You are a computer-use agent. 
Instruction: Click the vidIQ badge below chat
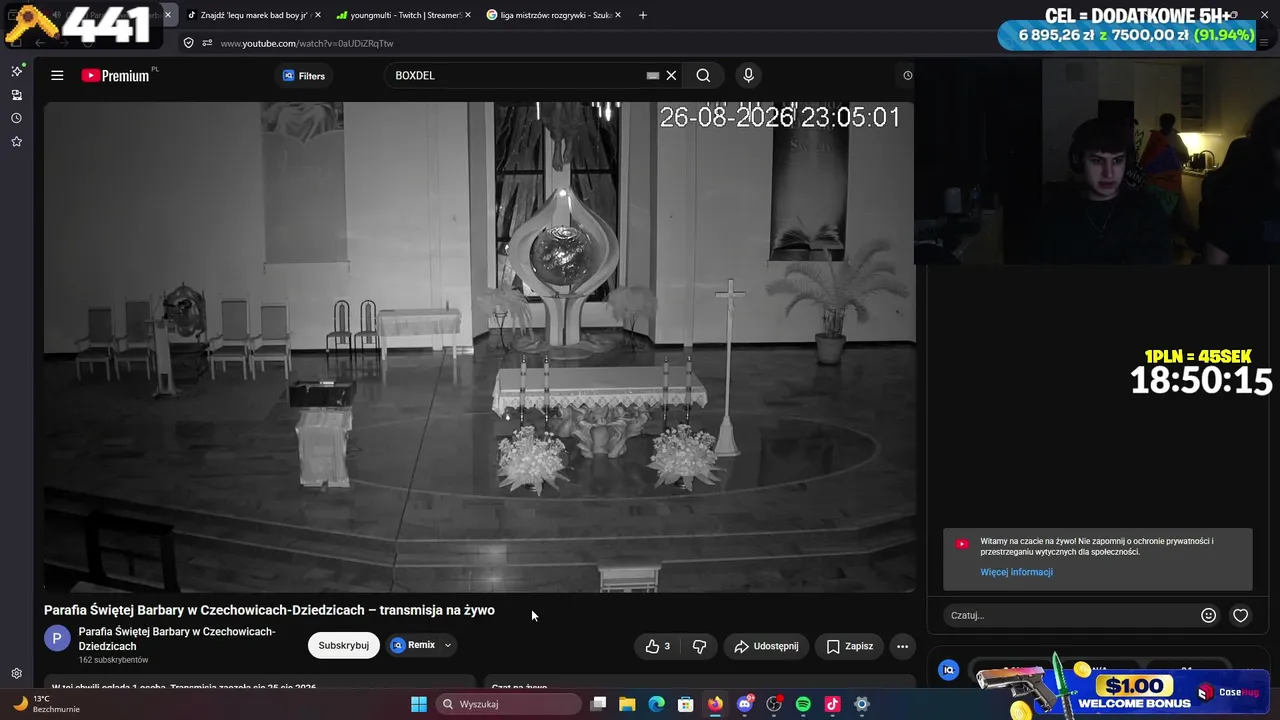949,670
